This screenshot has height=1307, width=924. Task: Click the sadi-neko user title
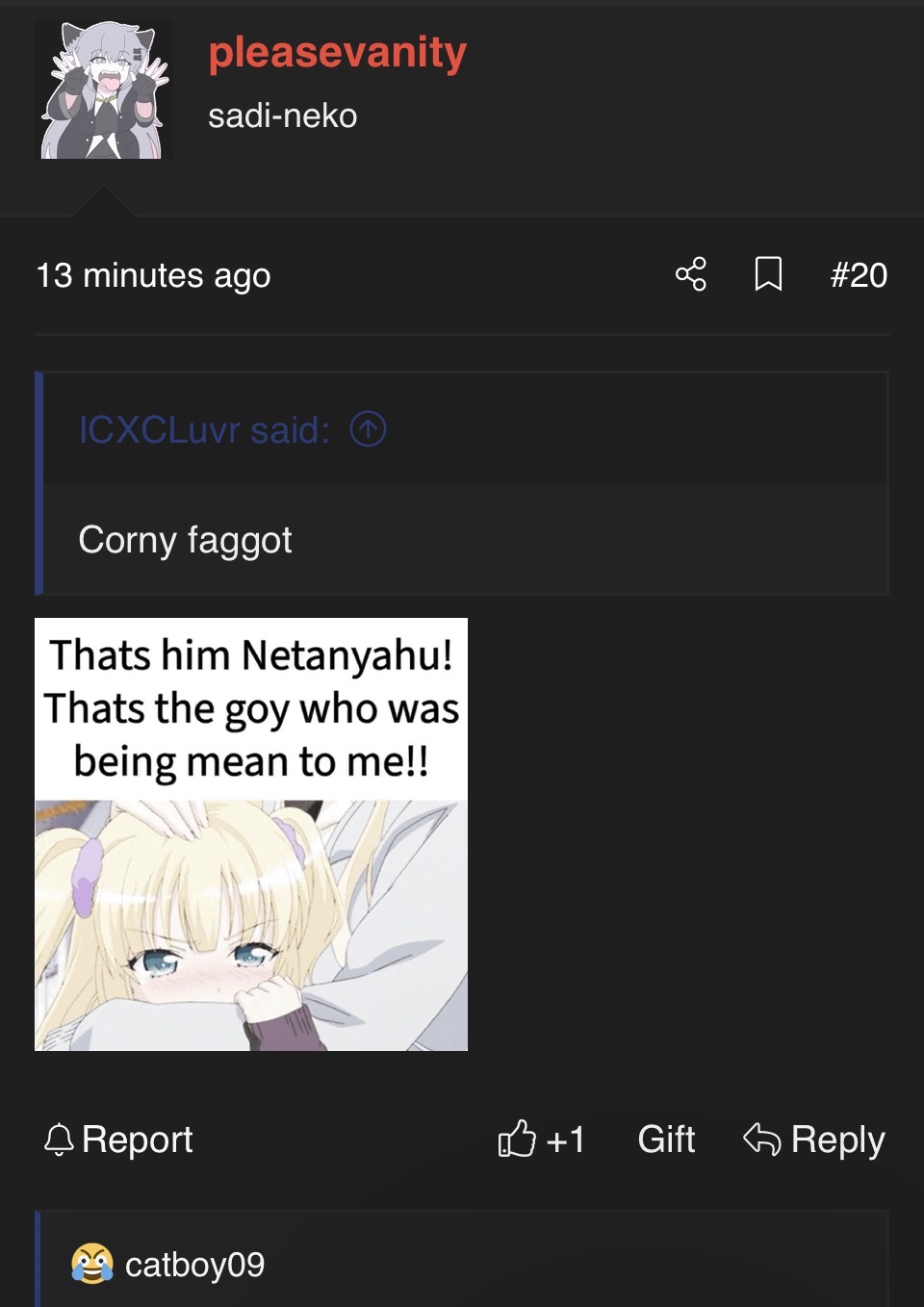(x=283, y=116)
